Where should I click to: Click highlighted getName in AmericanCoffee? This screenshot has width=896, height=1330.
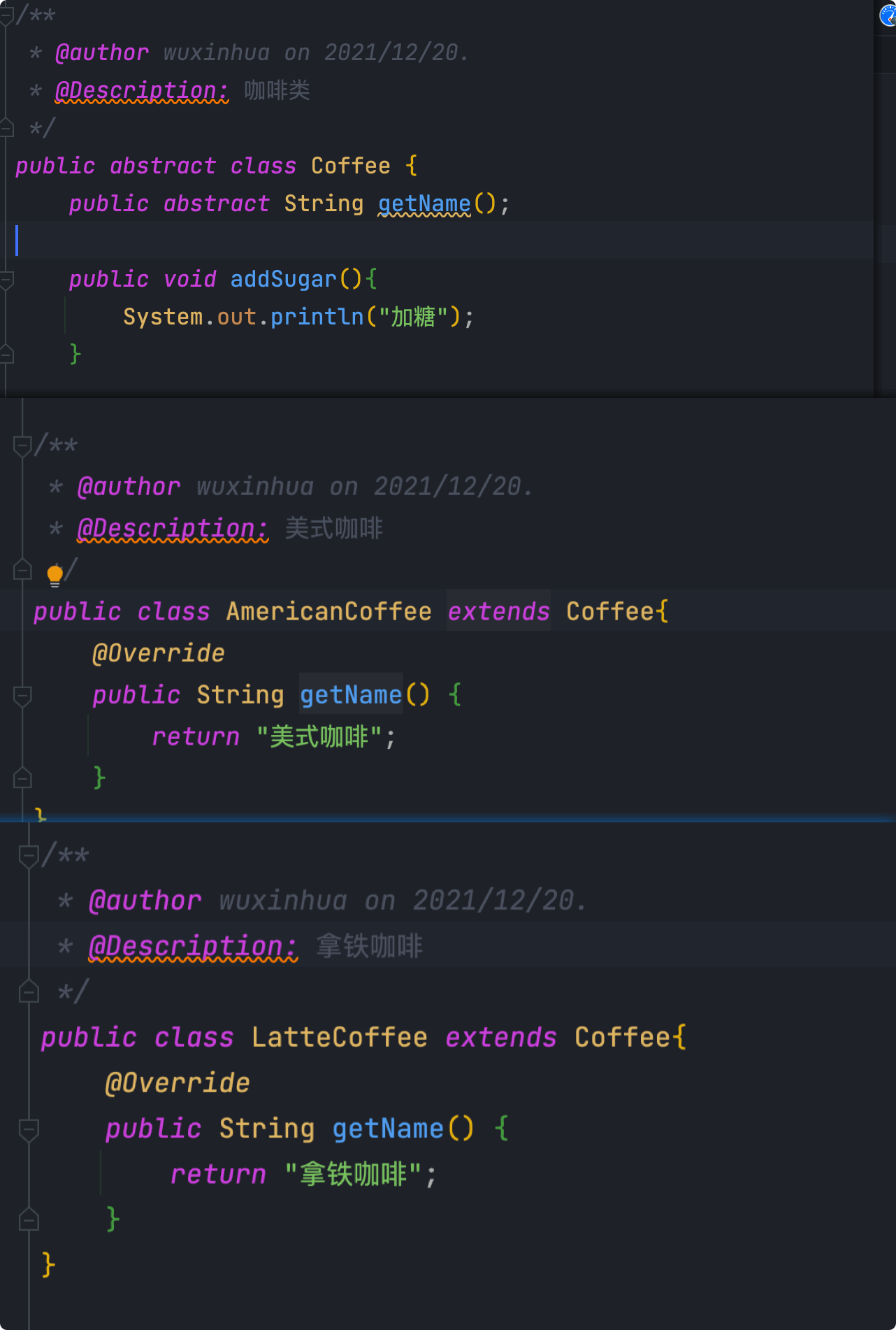point(351,694)
